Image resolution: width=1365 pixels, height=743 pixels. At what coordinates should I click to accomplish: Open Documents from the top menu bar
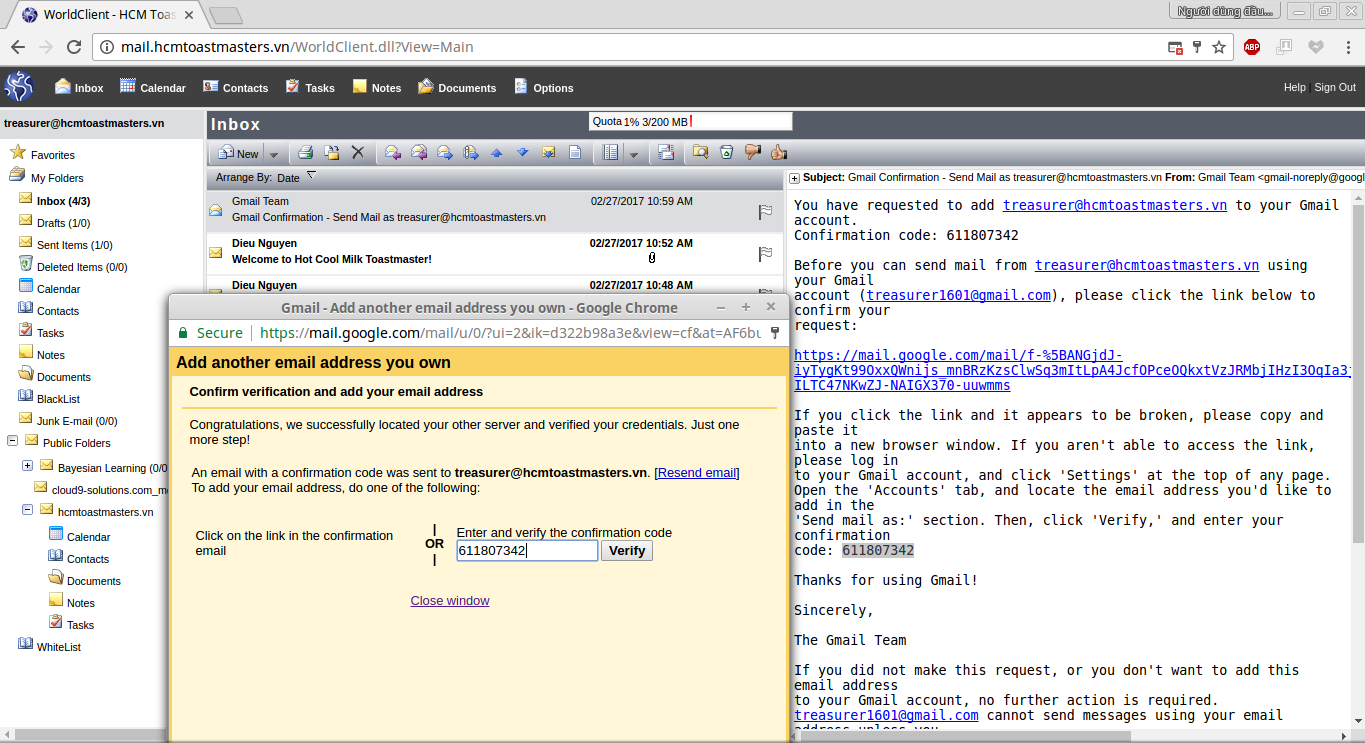(x=457, y=87)
